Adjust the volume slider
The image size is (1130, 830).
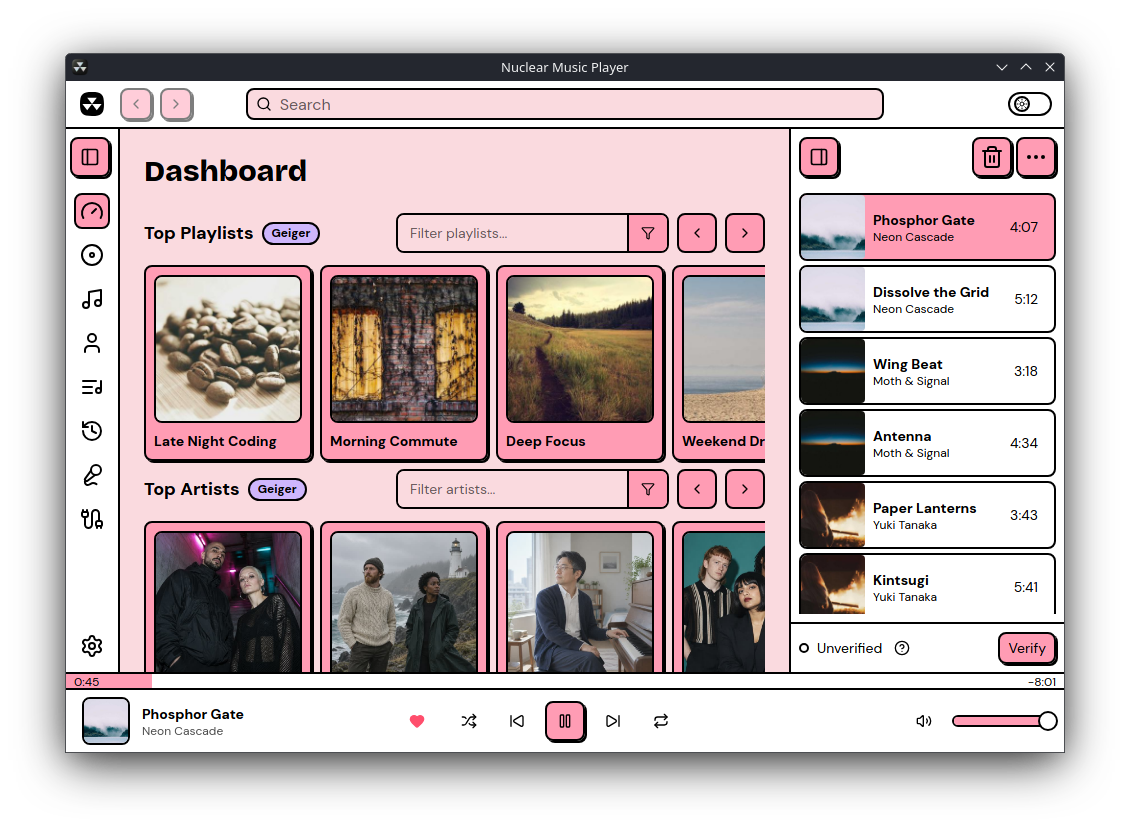point(1004,721)
